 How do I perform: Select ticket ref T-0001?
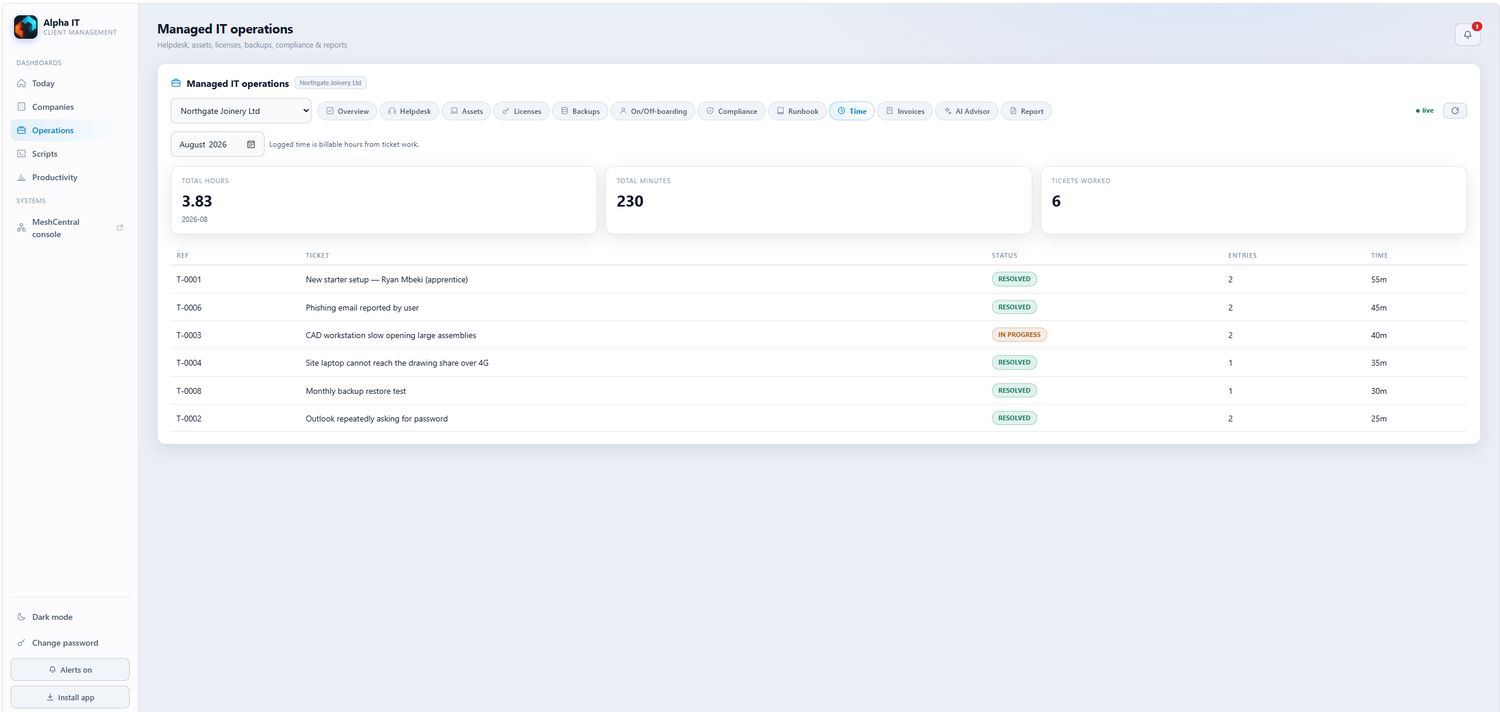(x=189, y=279)
